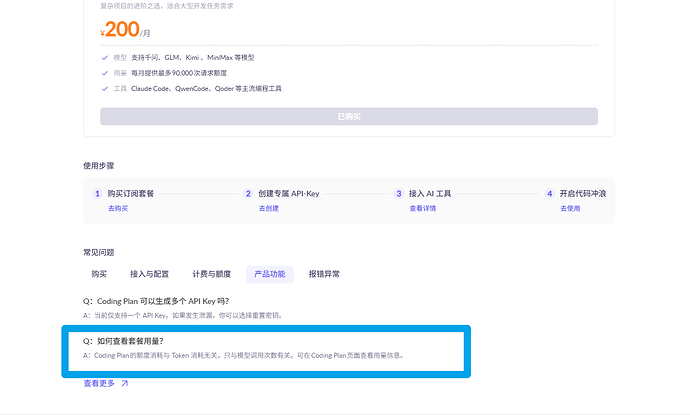690x415 pixels.
Task: Click the answer about resetting the API Key
Action: click(183, 316)
